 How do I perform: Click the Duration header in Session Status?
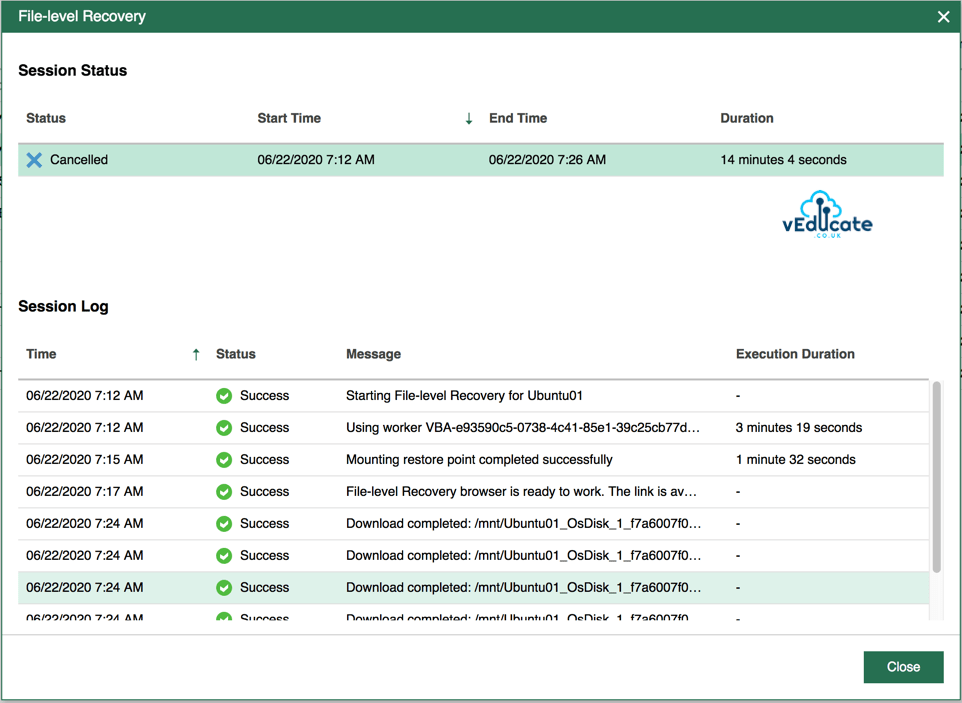tap(747, 118)
